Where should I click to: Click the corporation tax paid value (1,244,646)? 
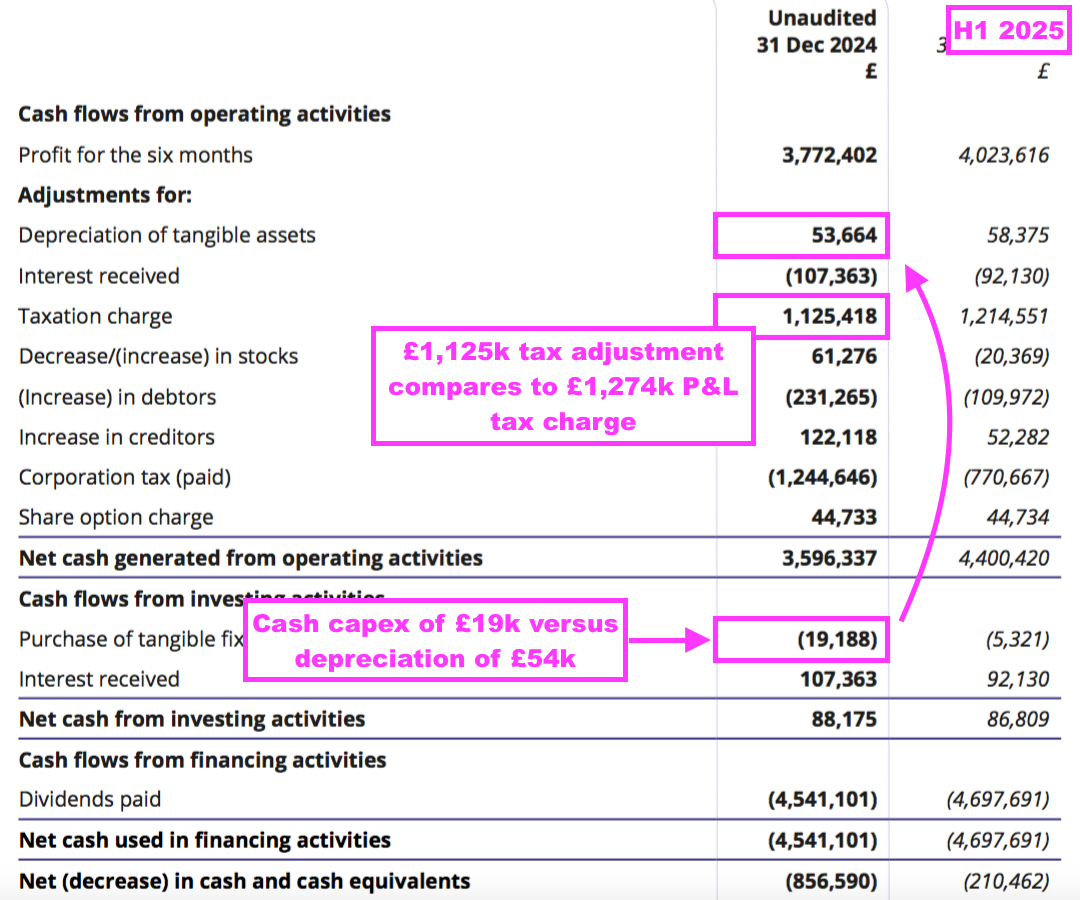[822, 477]
